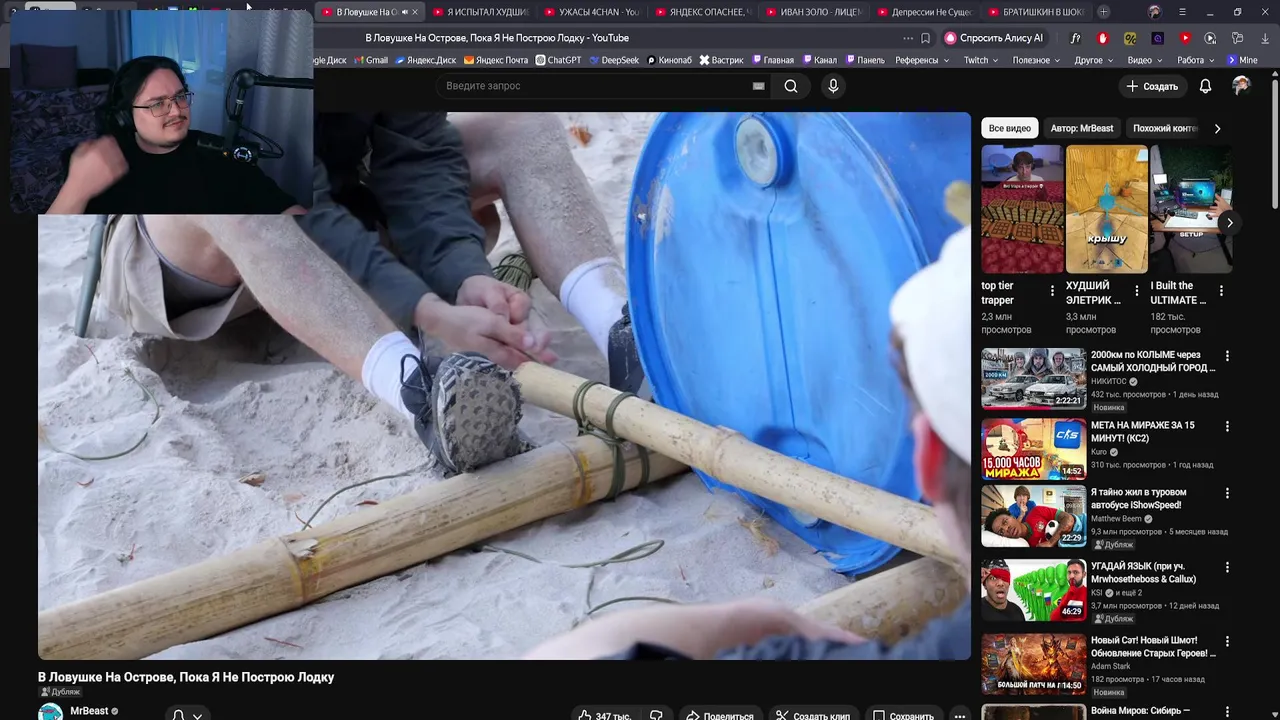Click the f? extension icon
Viewport: 1280px width, 720px height.
(1075, 38)
